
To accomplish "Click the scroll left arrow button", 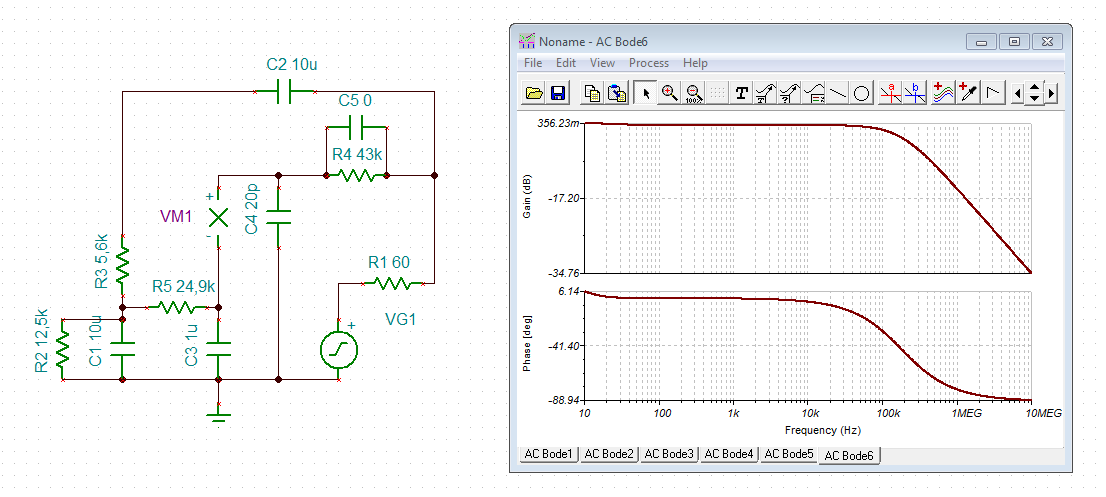I will click(x=1016, y=93).
